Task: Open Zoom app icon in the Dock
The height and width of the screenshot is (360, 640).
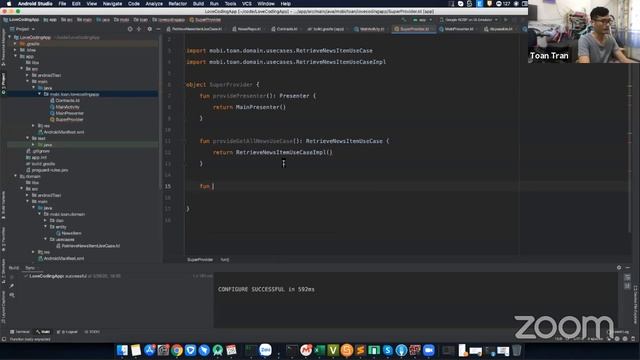Action: [x=429, y=350]
